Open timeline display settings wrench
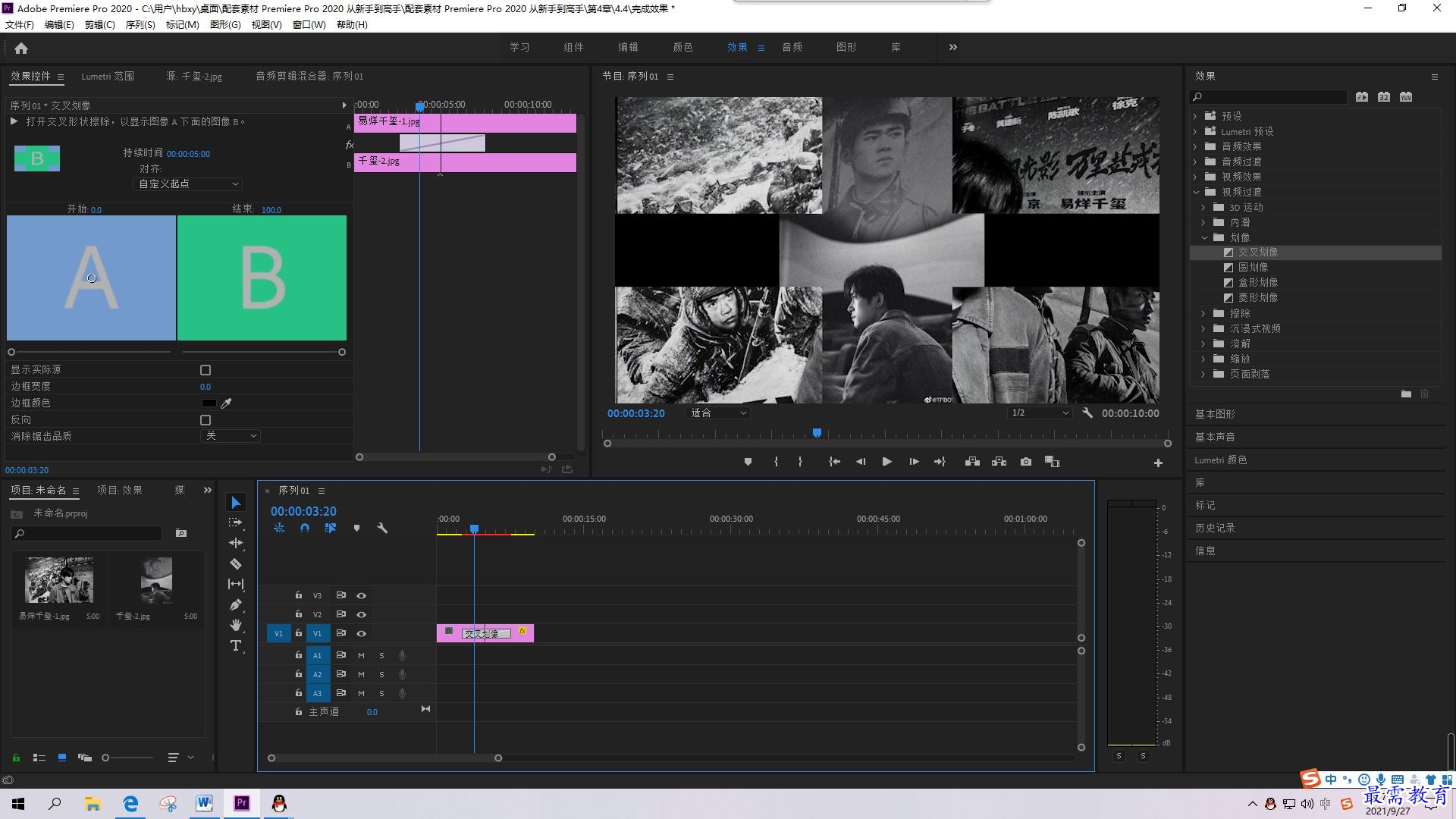Image resolution: width=1456 pixels, height=819 pixels. coord(382,528)
